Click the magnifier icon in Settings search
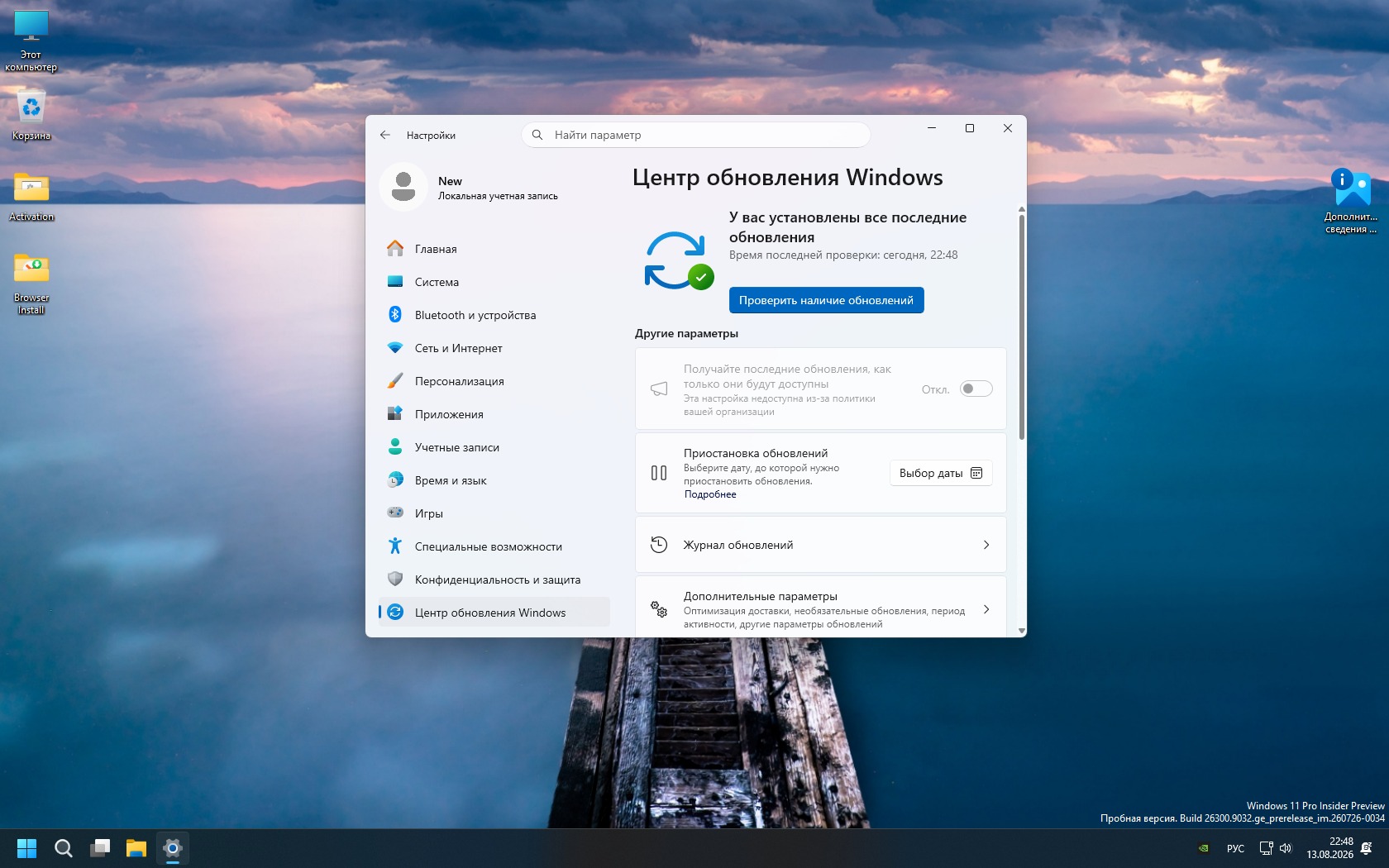The height and width of the screenshot is (868, 1389). [x=537, y=135]
